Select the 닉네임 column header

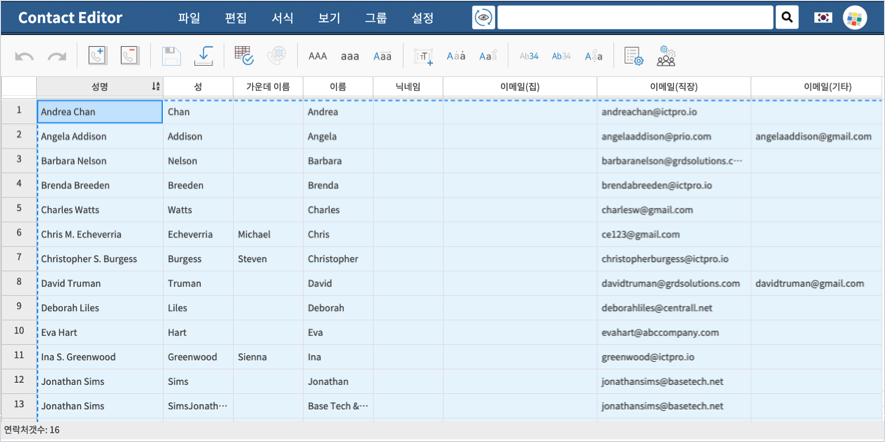pyautogui.click(x=408, y=87)
